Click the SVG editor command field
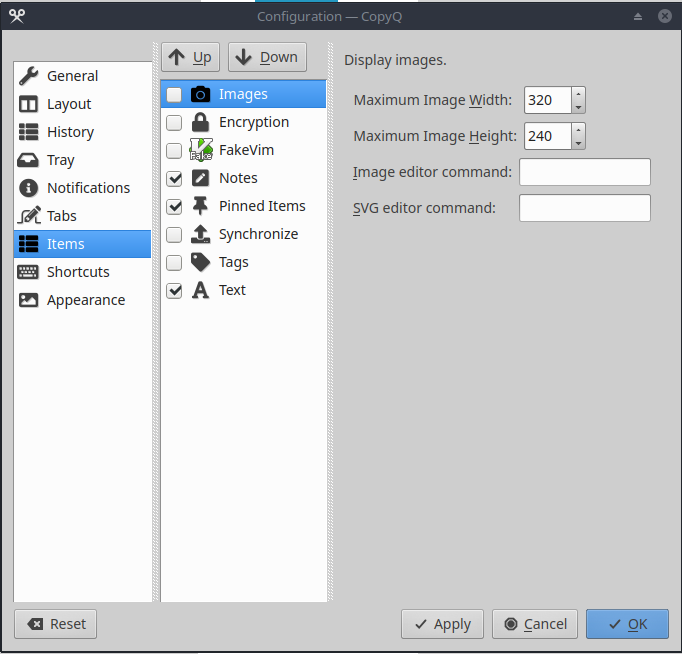The width and height of the screenshot is (682, 654). (585, 208)
